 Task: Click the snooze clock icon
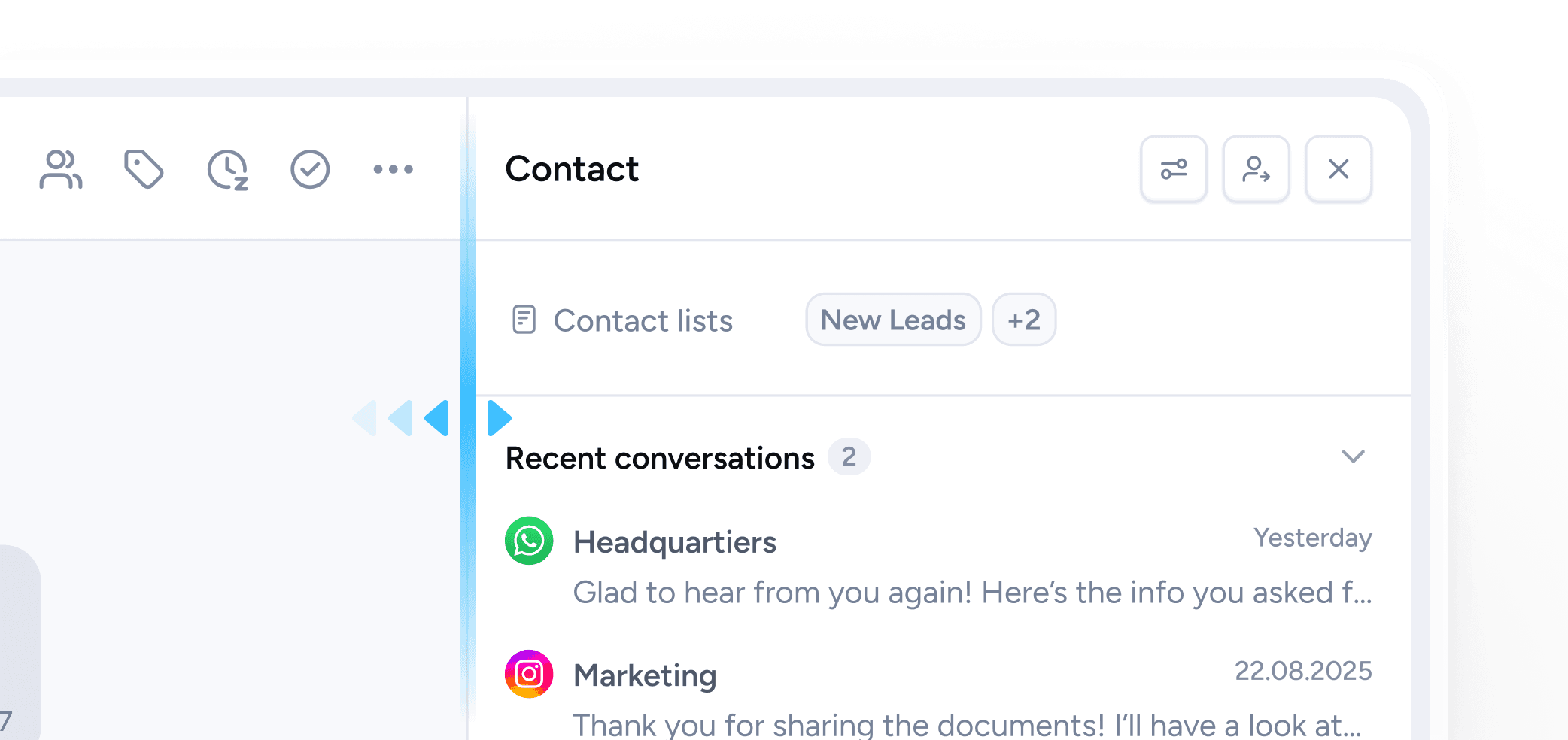click(227, 169)
